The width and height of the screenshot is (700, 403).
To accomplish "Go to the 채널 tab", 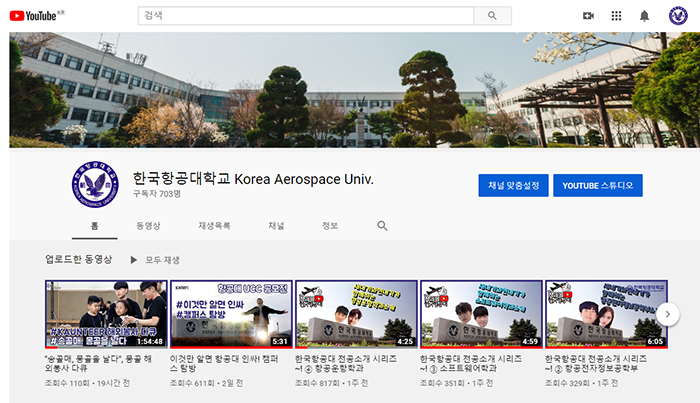I will pyautogui.click(x=276, y=226).
